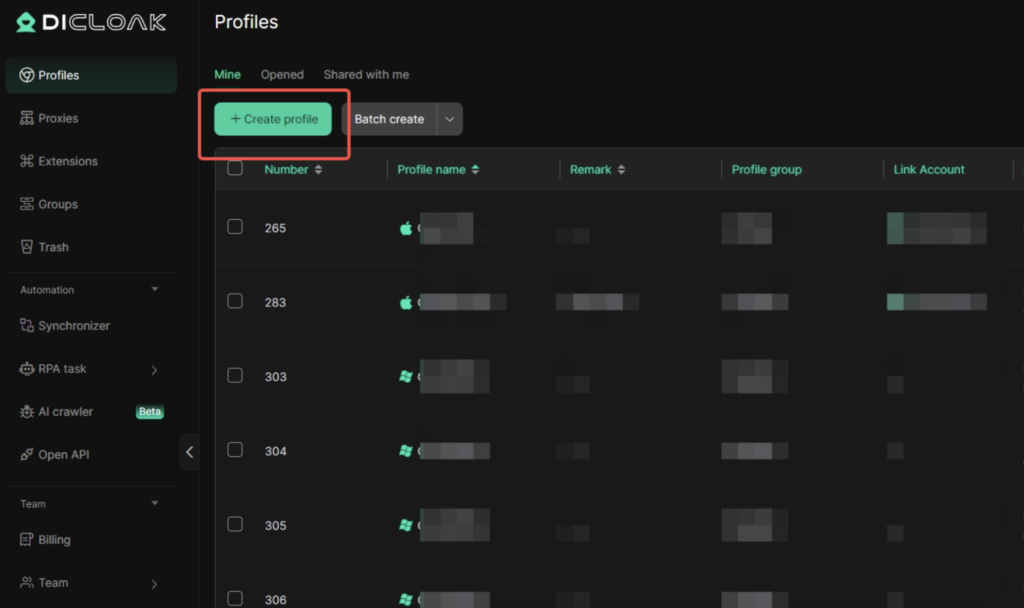This screenshot has height=608, width=1024.
Task: Switch to the Shared with me tab
Action: pyautogui.click(x=366, y=75)
